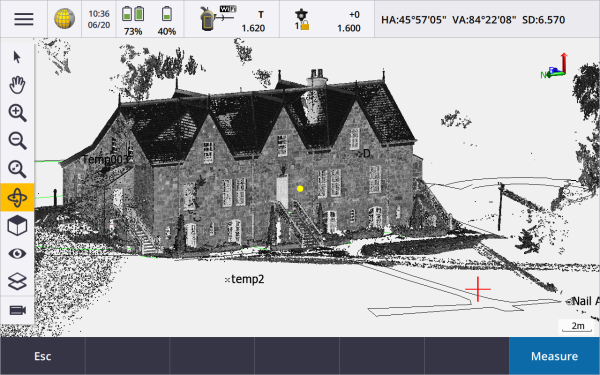
Task: Toggle the Orbit tool
Action: [17, 197]
